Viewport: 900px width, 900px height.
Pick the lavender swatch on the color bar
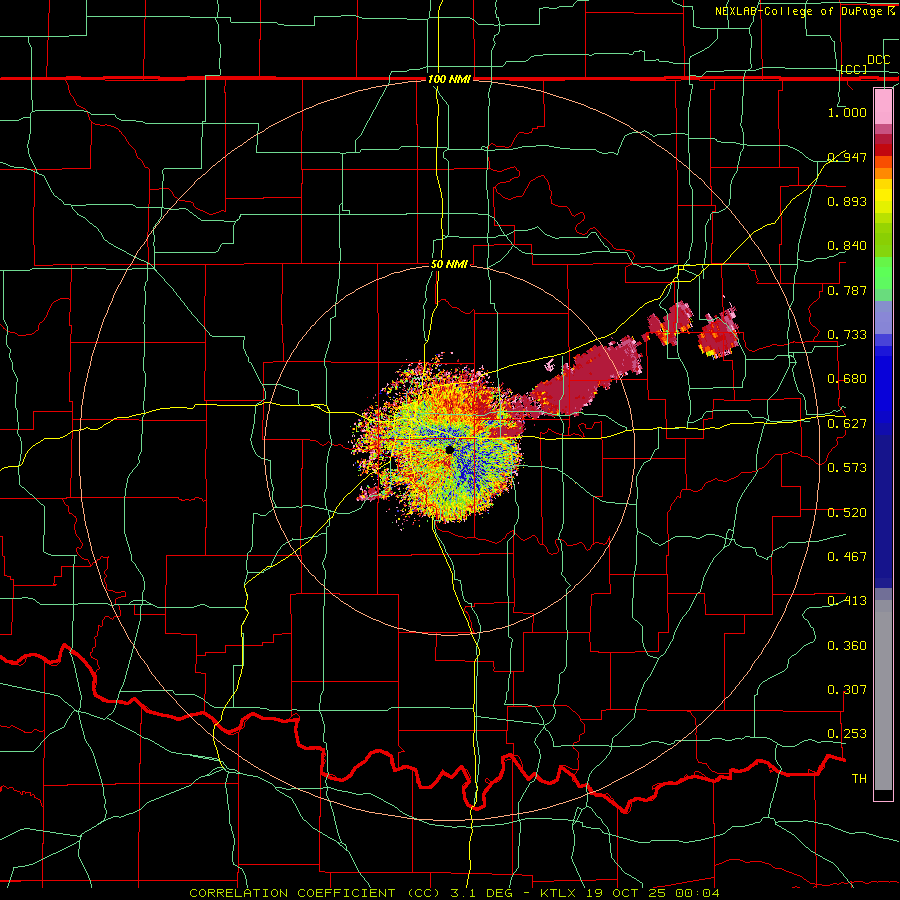[x=883, y=317]
